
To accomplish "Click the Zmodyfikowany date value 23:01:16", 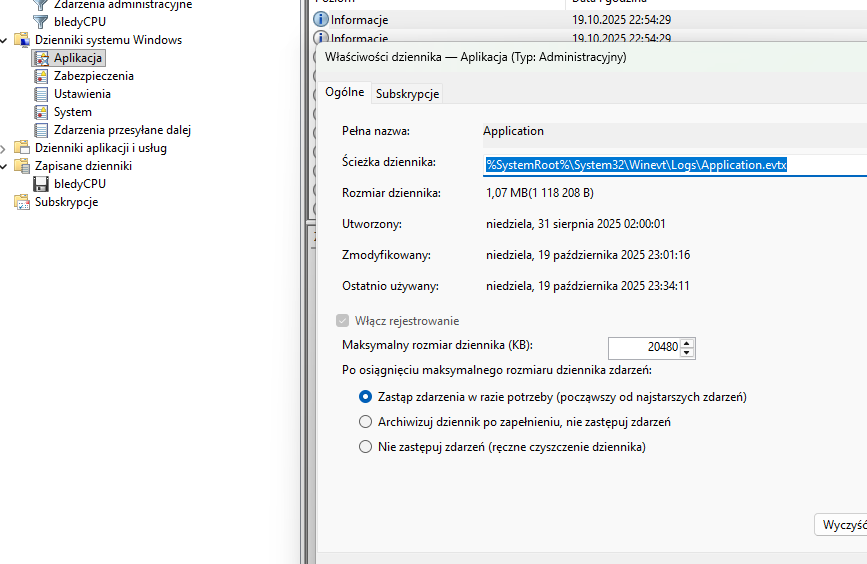I will pos(588,255).
